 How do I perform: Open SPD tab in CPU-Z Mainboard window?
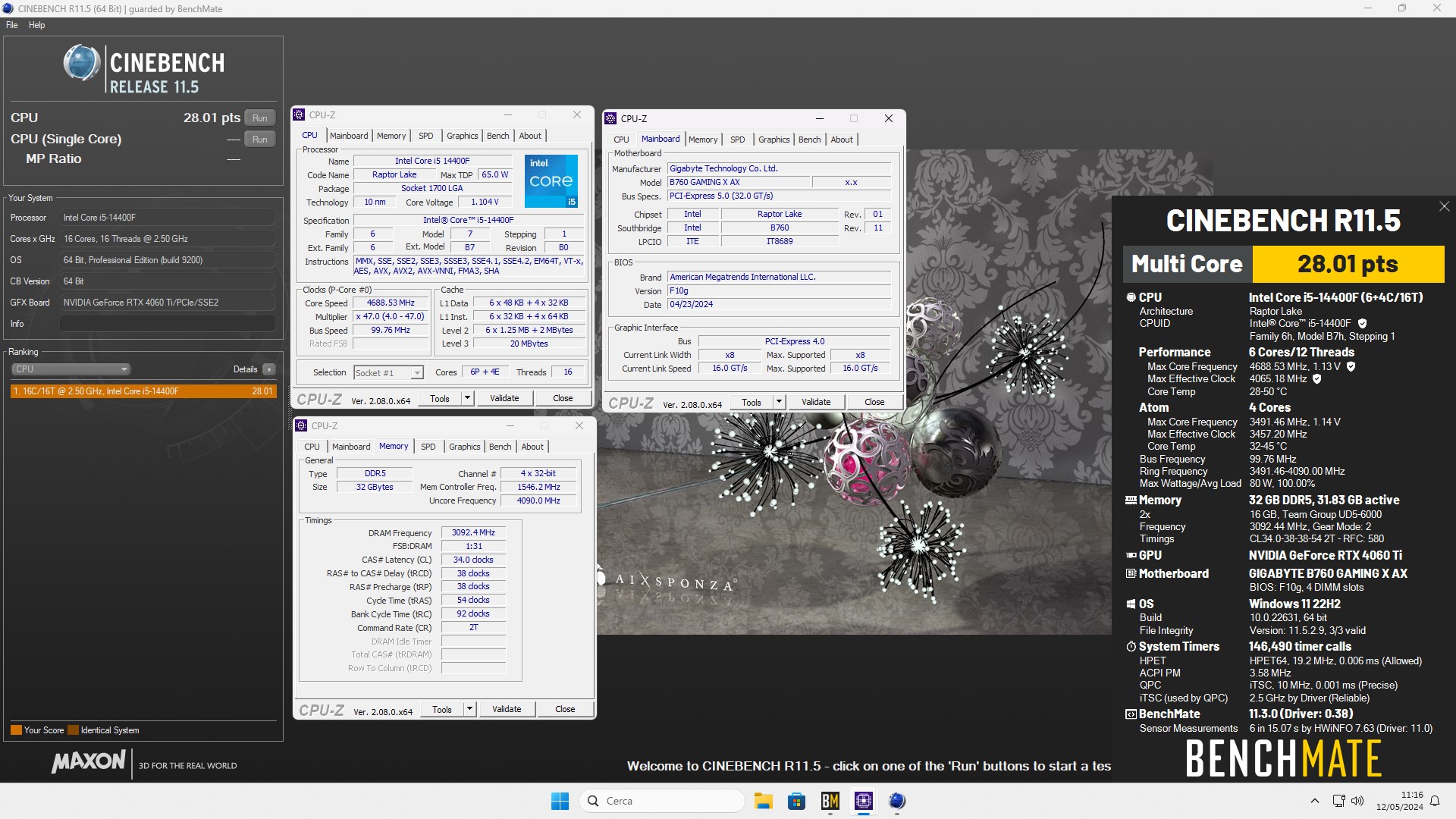click(737, 140)
